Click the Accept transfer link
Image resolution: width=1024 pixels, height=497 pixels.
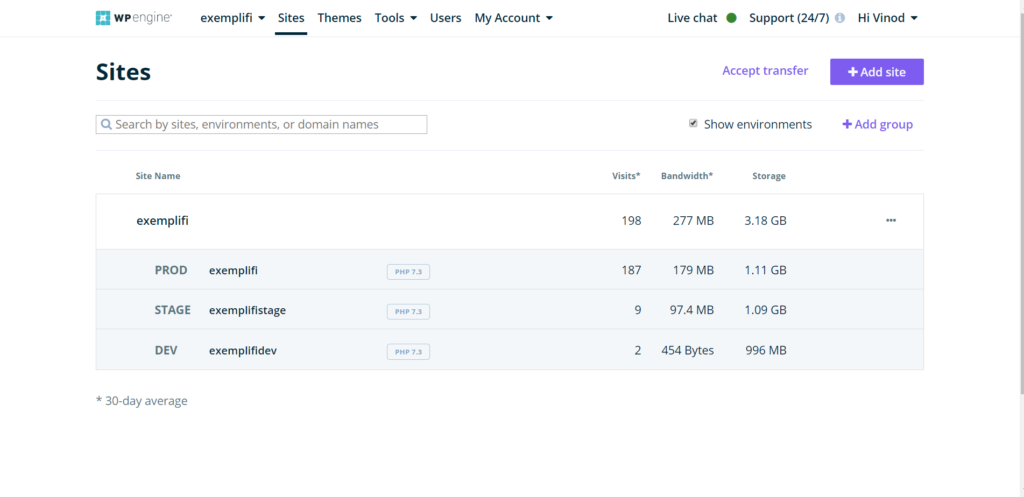point(765,71)
